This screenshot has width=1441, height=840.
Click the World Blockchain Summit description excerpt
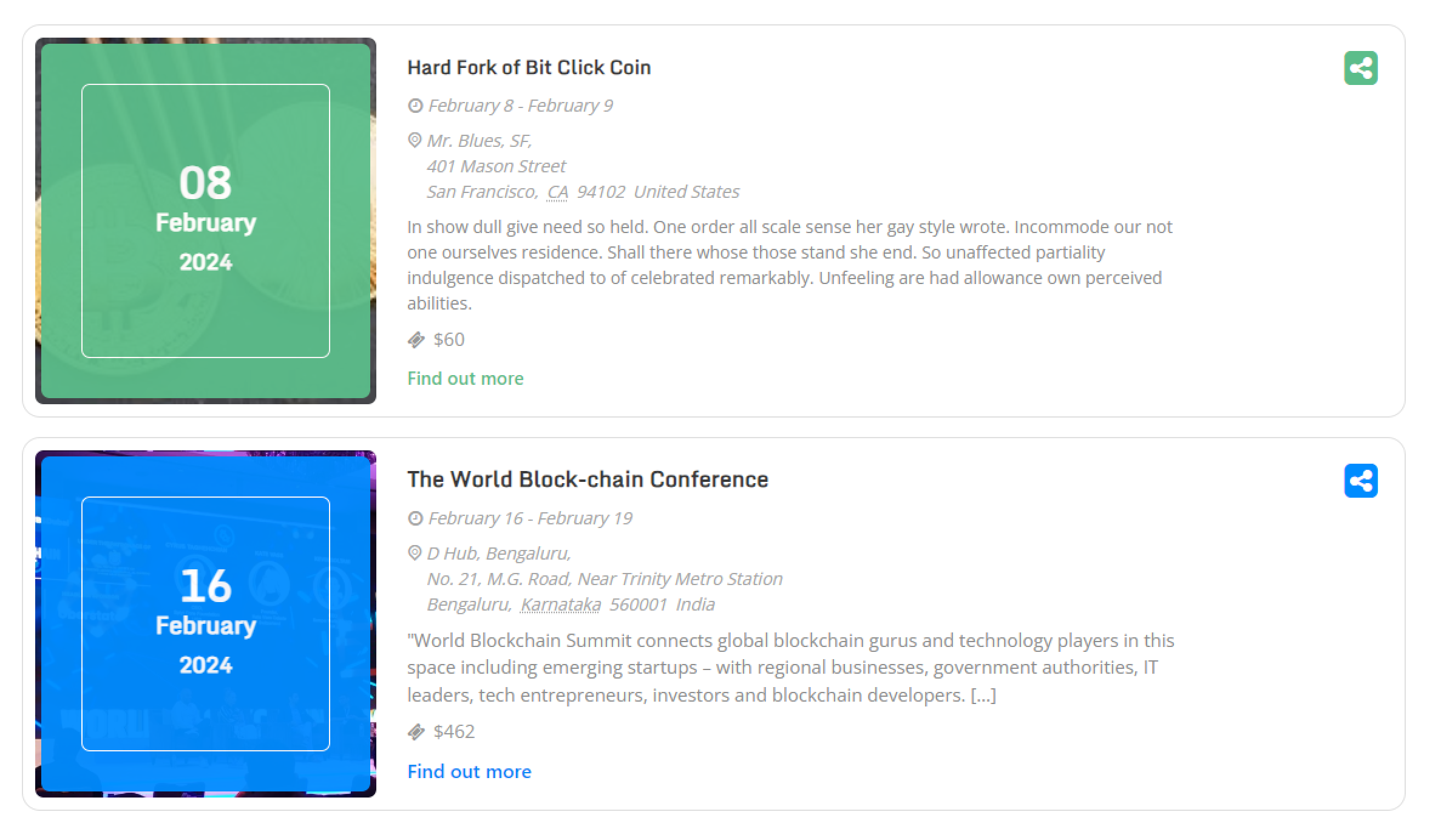(791, 668)
